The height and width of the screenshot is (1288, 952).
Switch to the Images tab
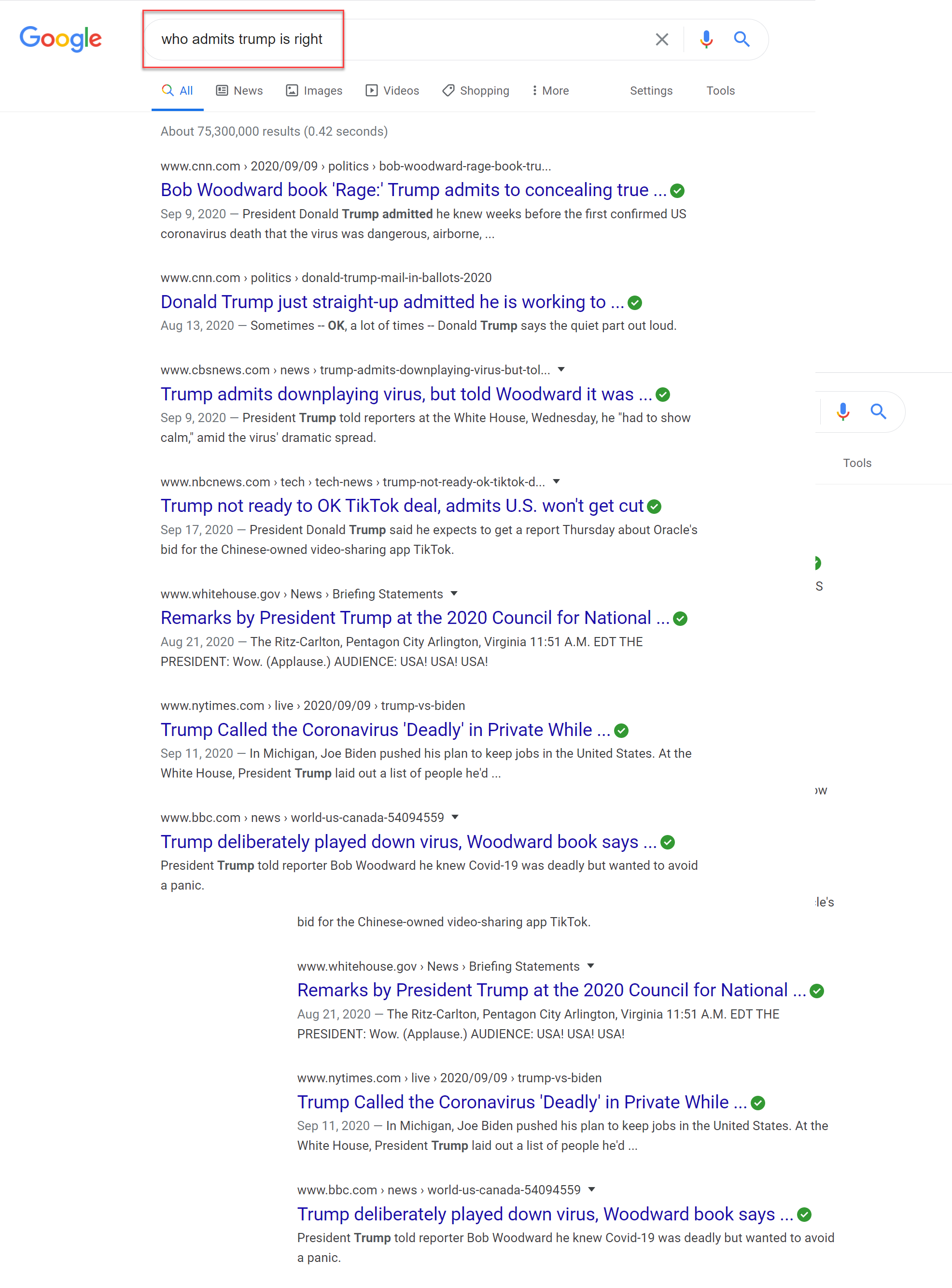314,90
